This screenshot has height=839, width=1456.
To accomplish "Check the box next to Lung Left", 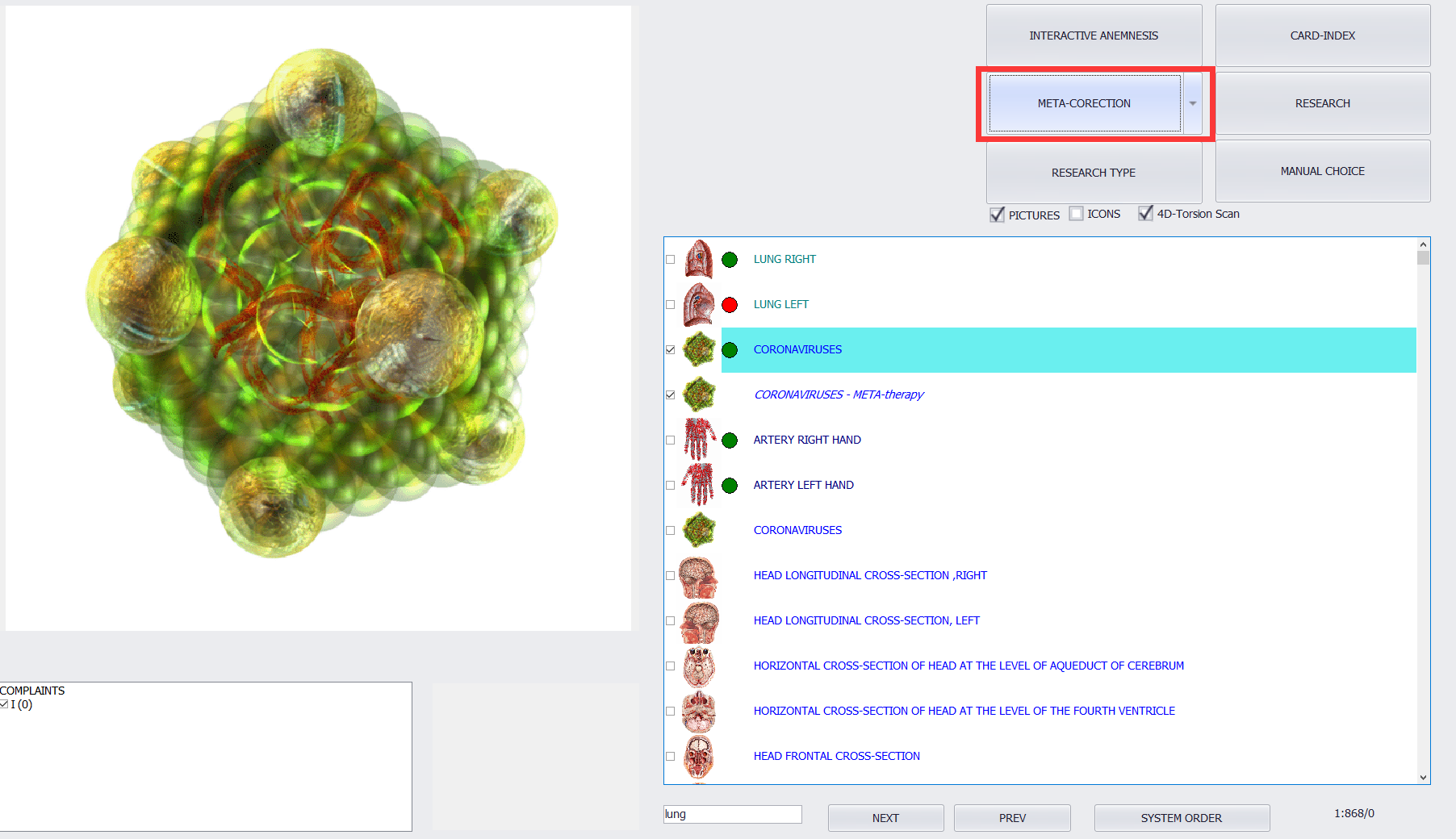I will tap(671, 305).
